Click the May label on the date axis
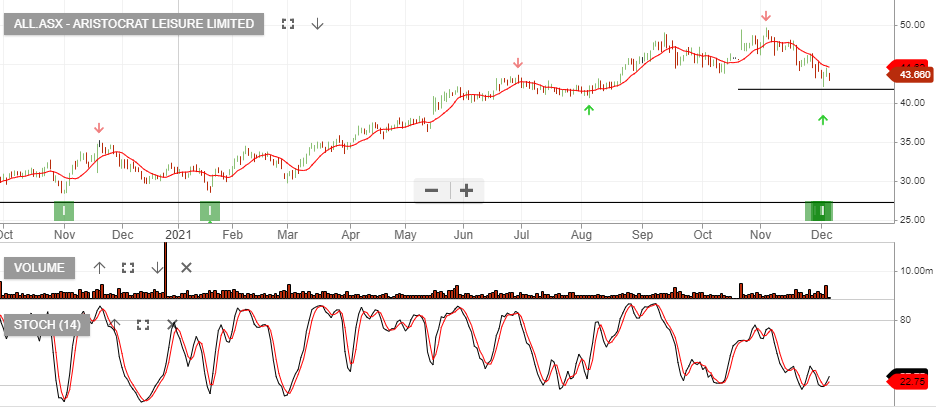 405,235
